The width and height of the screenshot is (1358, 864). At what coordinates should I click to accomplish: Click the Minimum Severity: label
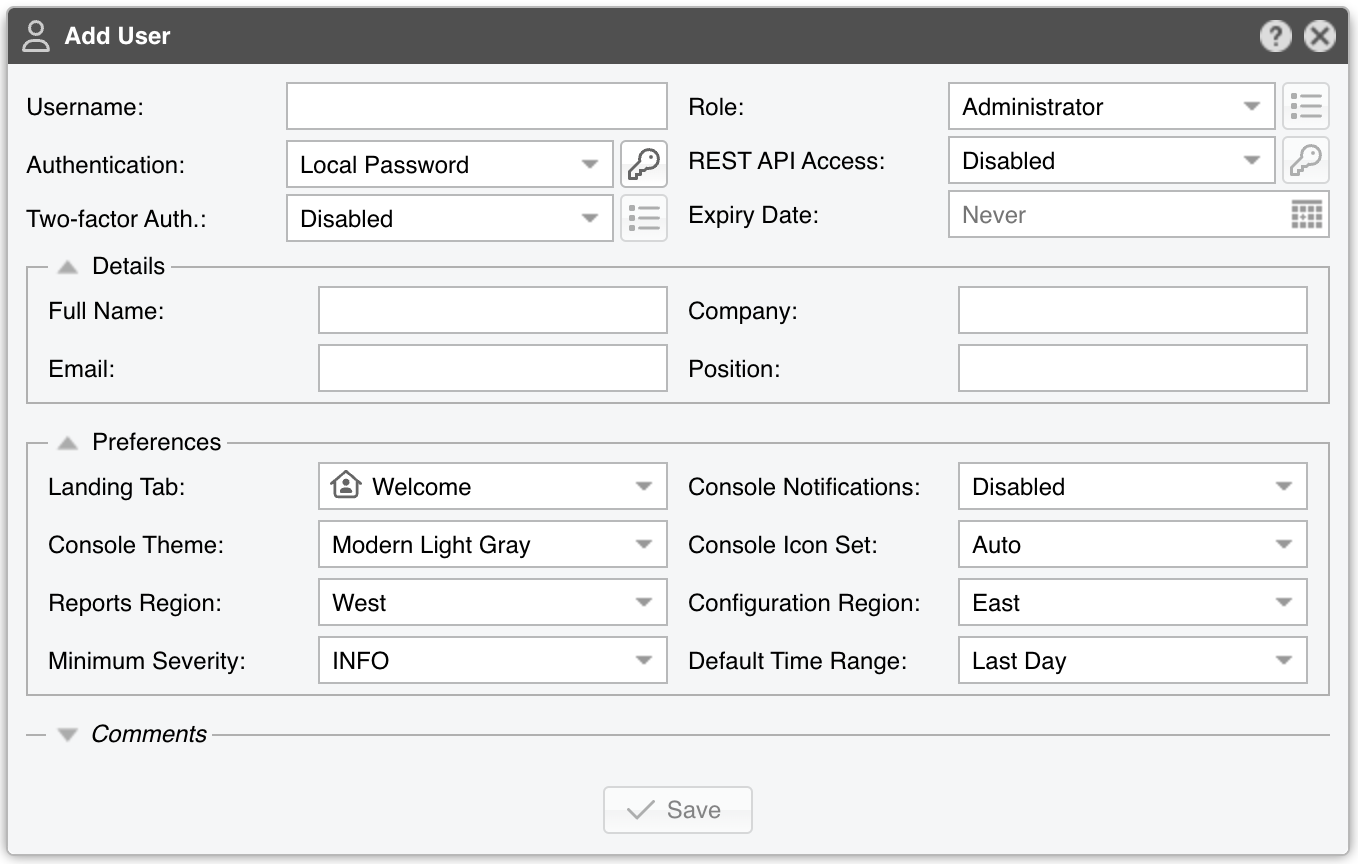(147, 661)
